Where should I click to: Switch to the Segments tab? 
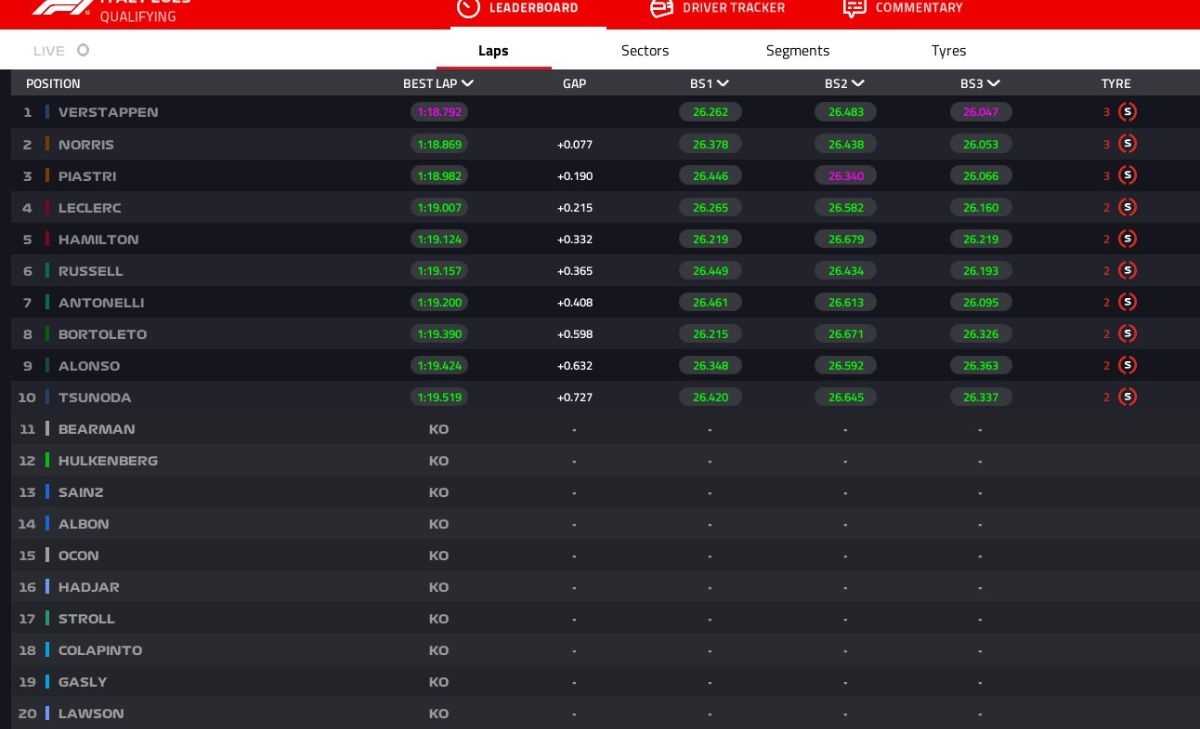point(797,51)
